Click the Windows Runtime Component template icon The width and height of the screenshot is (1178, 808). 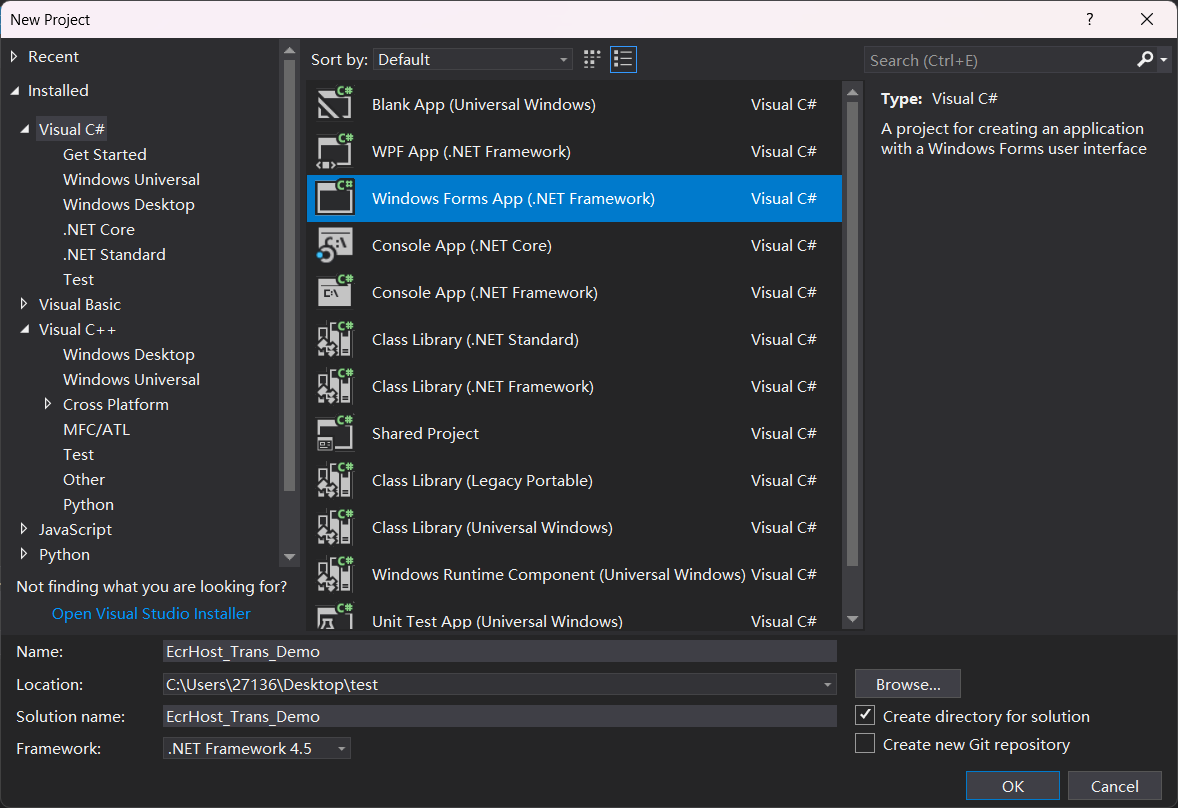click(x=335, y=574)
